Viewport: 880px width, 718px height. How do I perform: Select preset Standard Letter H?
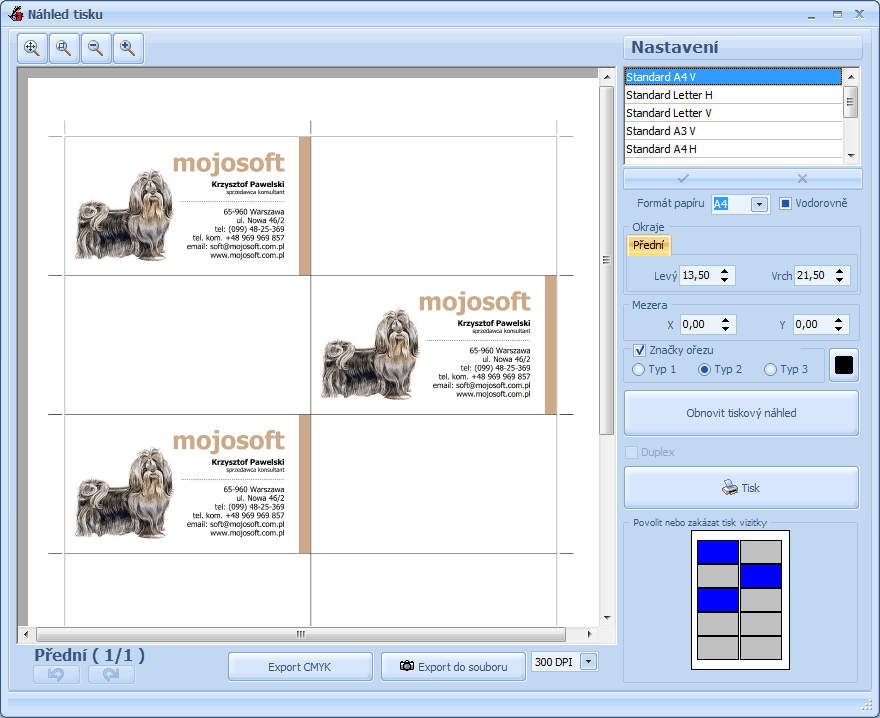pos(733,95)
